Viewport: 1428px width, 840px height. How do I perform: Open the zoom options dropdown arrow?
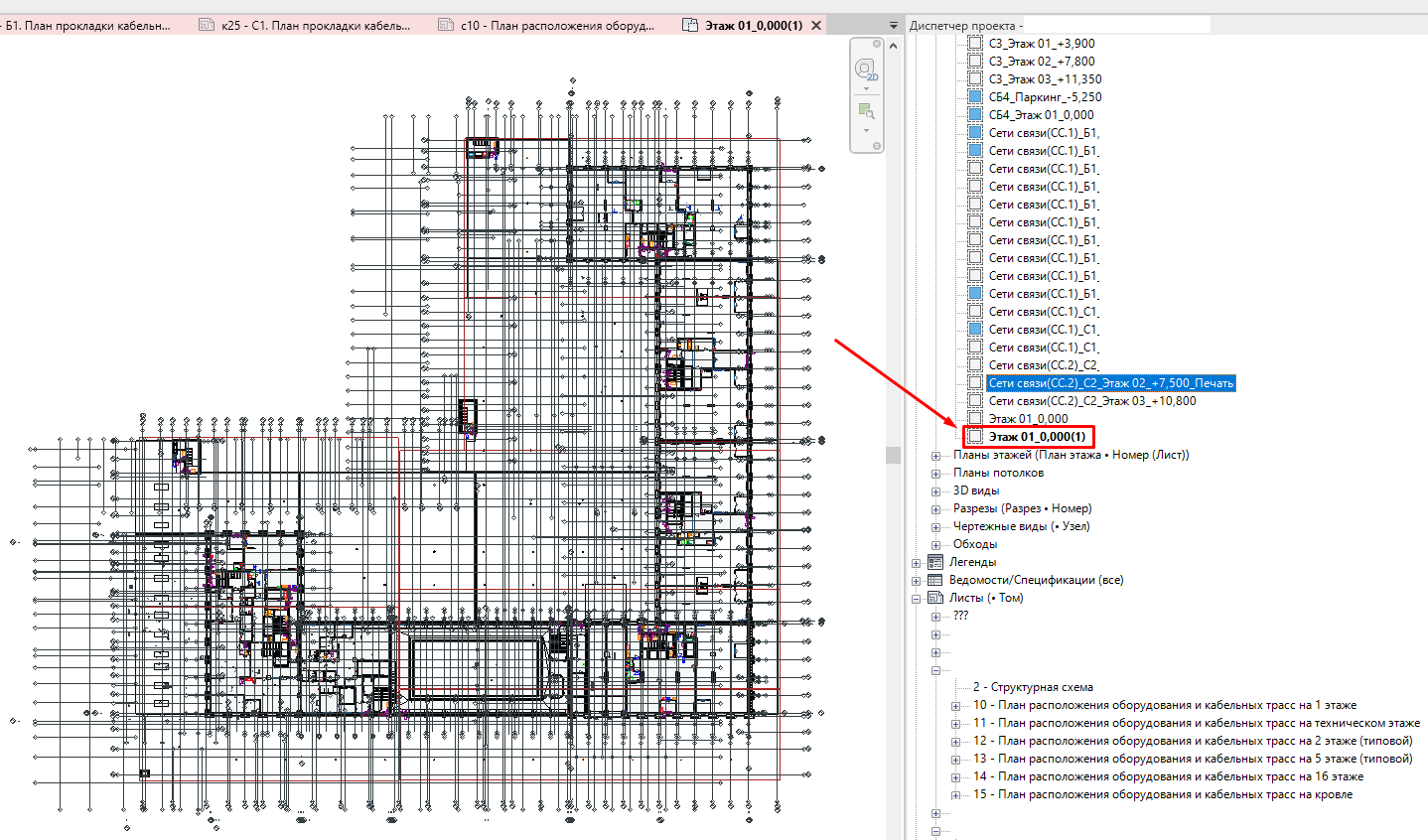(x=866, y=130)
